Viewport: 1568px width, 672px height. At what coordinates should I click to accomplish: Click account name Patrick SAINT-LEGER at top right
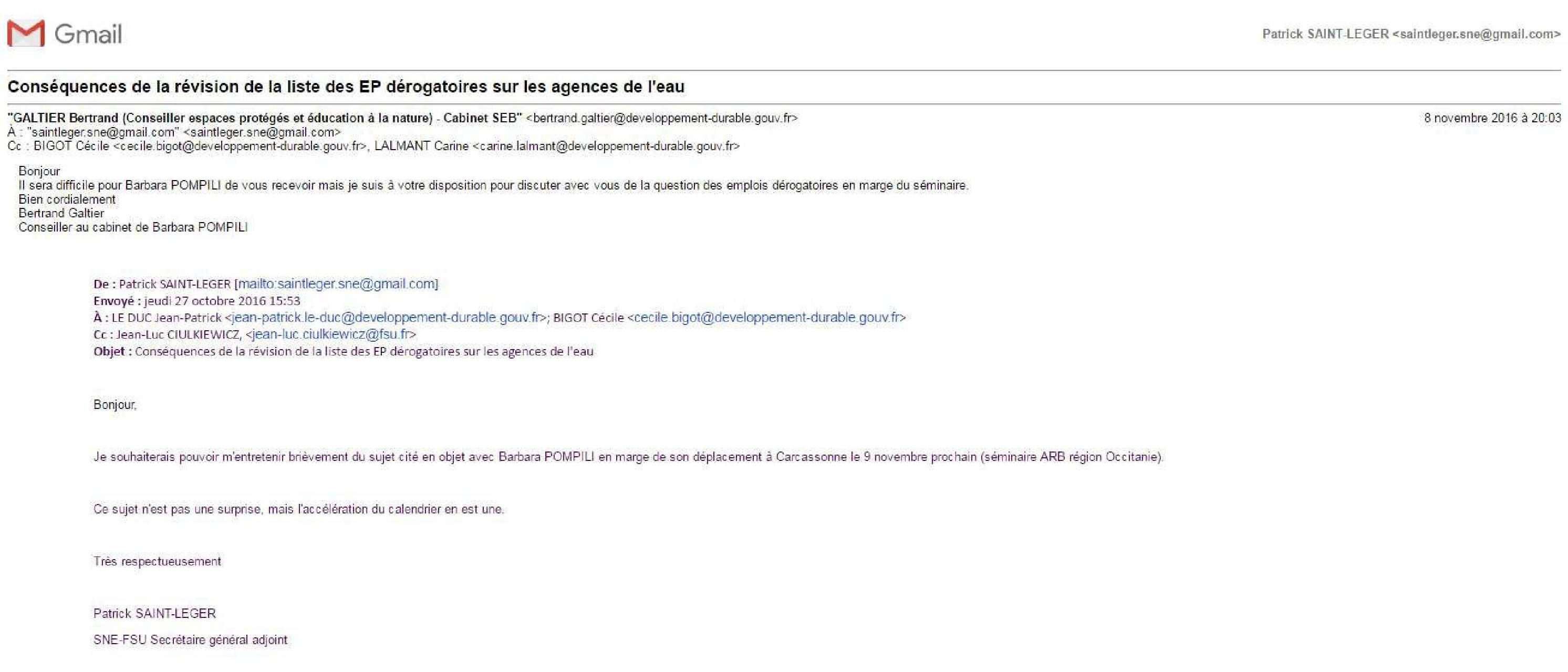click(x=1325, y=34)
